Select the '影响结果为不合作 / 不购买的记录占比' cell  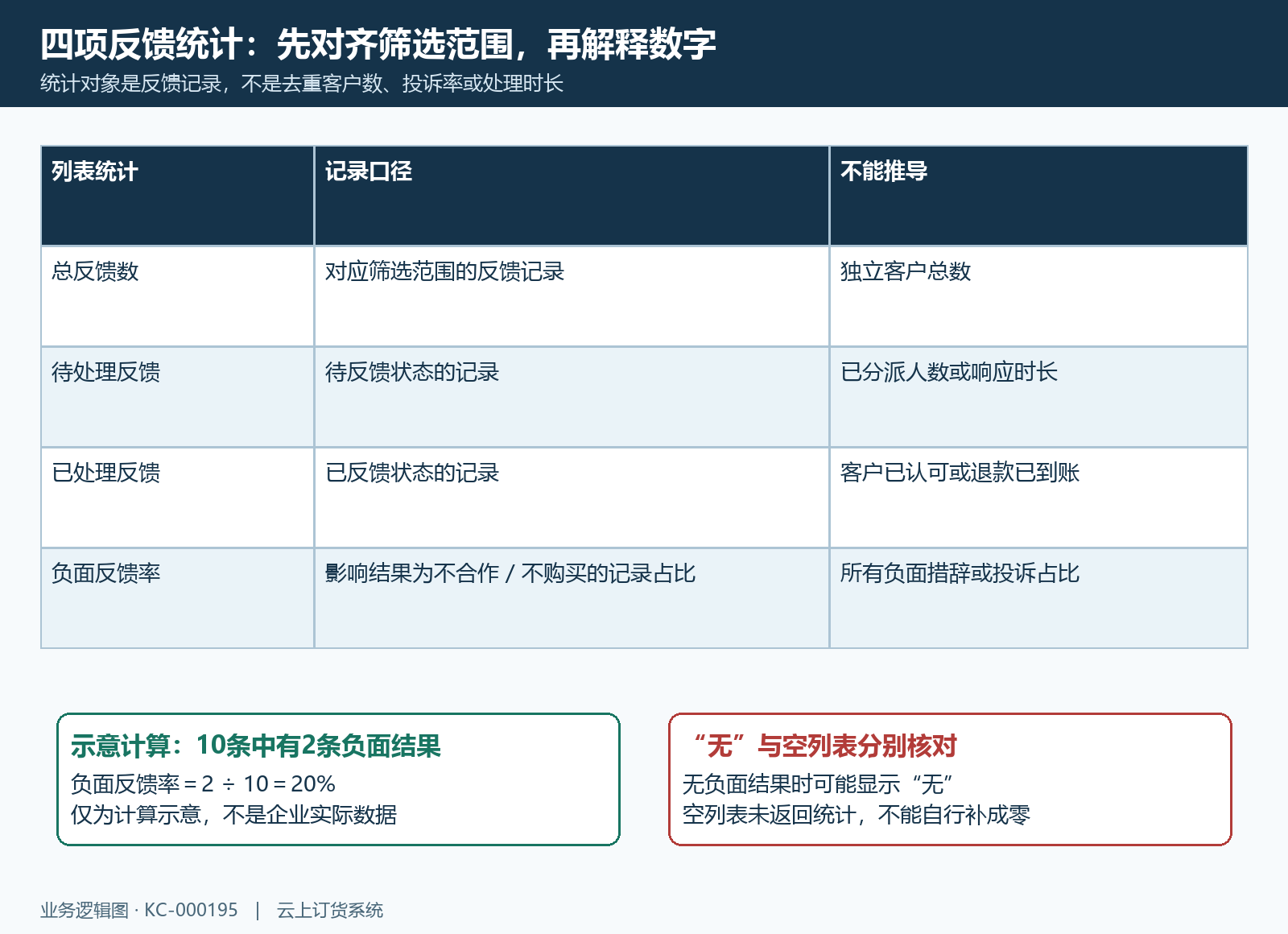coord(572,598)
